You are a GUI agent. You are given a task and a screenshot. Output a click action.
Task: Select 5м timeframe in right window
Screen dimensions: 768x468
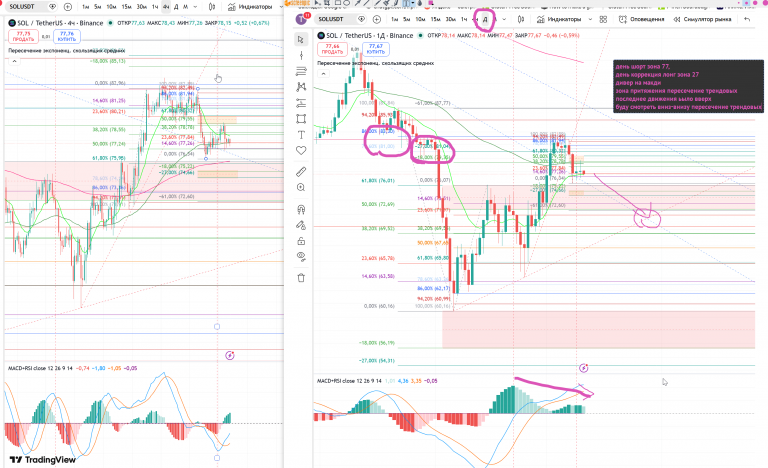[407, 19]
